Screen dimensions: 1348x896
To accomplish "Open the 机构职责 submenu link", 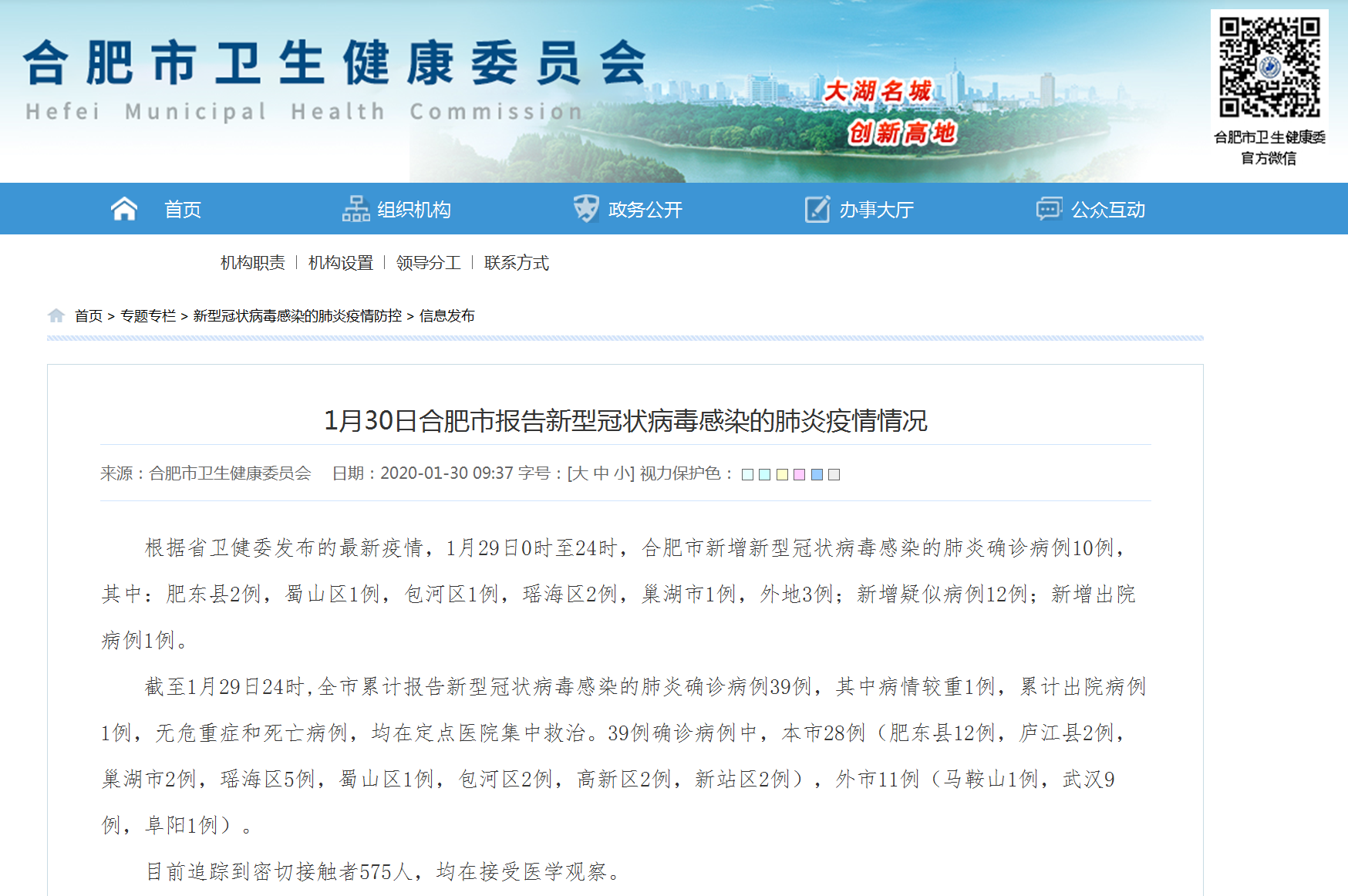I will pos(253,263).
